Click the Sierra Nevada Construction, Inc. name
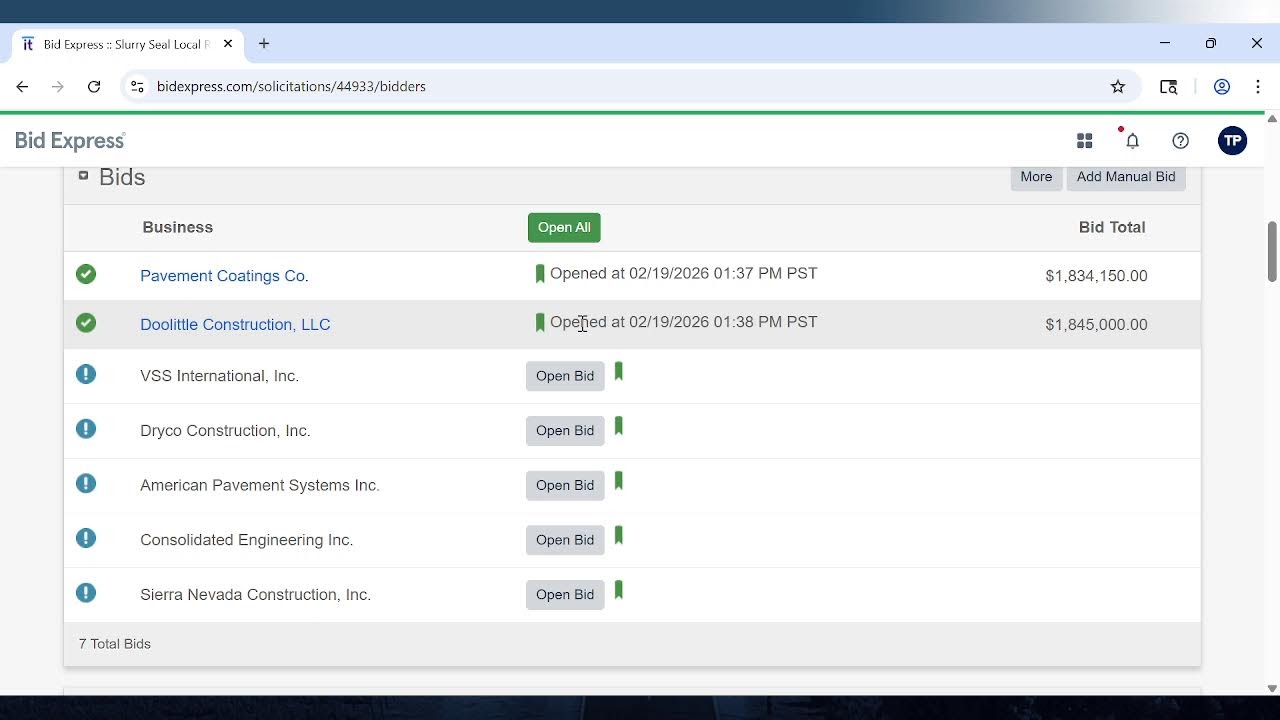The image size is (1280, 720). click(x=256, y=595)
